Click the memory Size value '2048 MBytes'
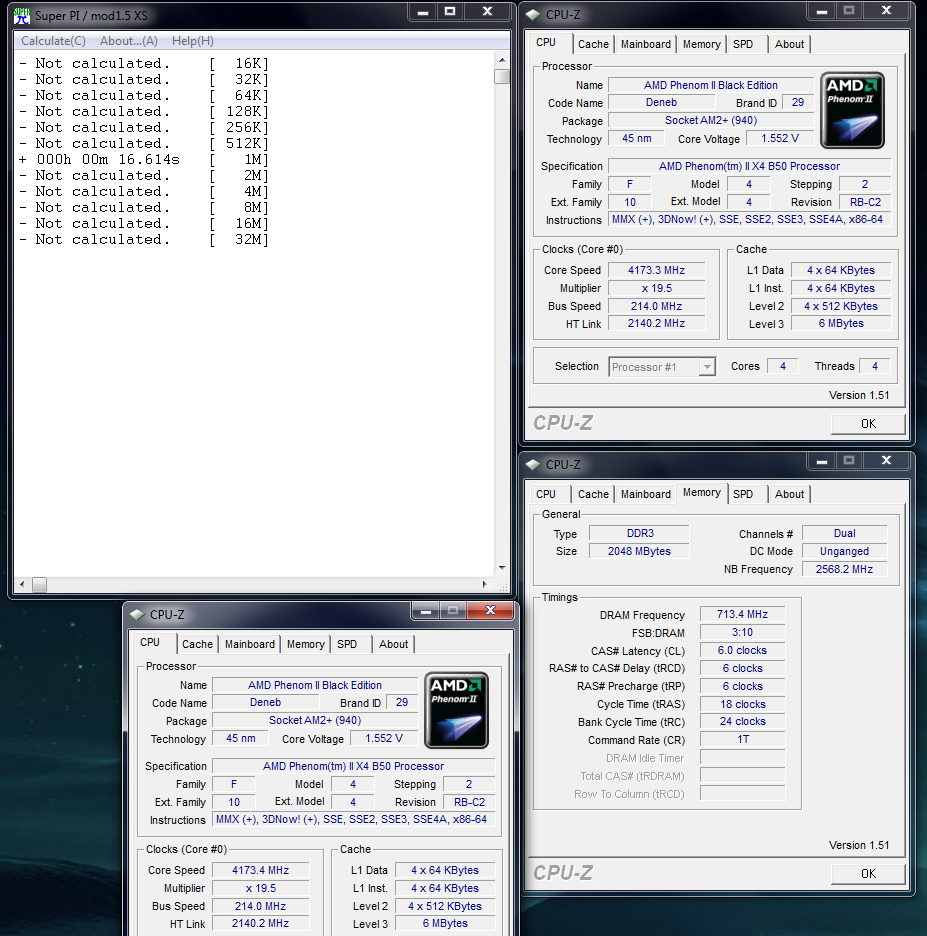Image resolution: width=927 pixels, height=936 pixels. point(639,552)
